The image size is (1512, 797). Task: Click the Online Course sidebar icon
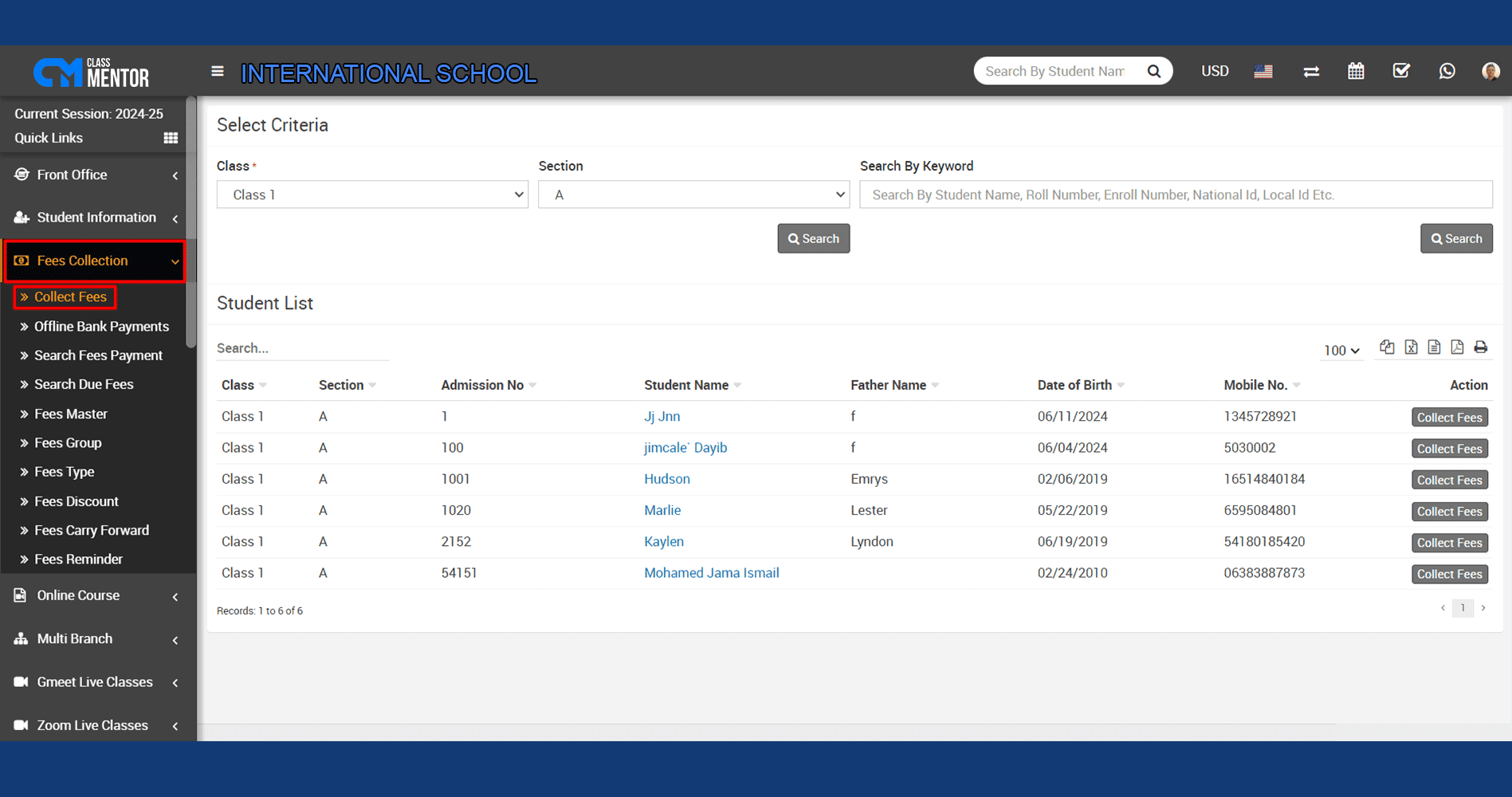21,595
